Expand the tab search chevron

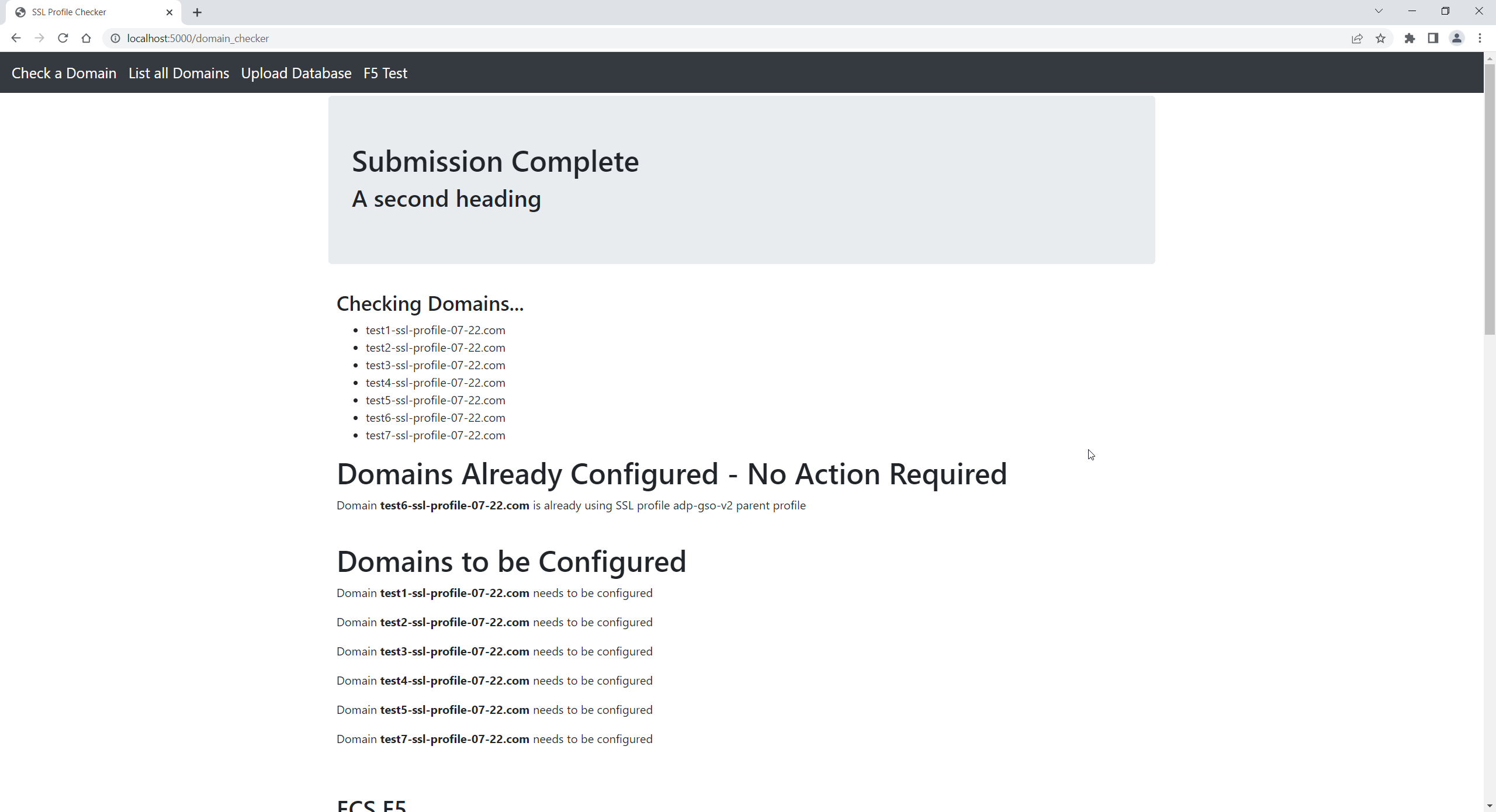[x=1379, y=11]
